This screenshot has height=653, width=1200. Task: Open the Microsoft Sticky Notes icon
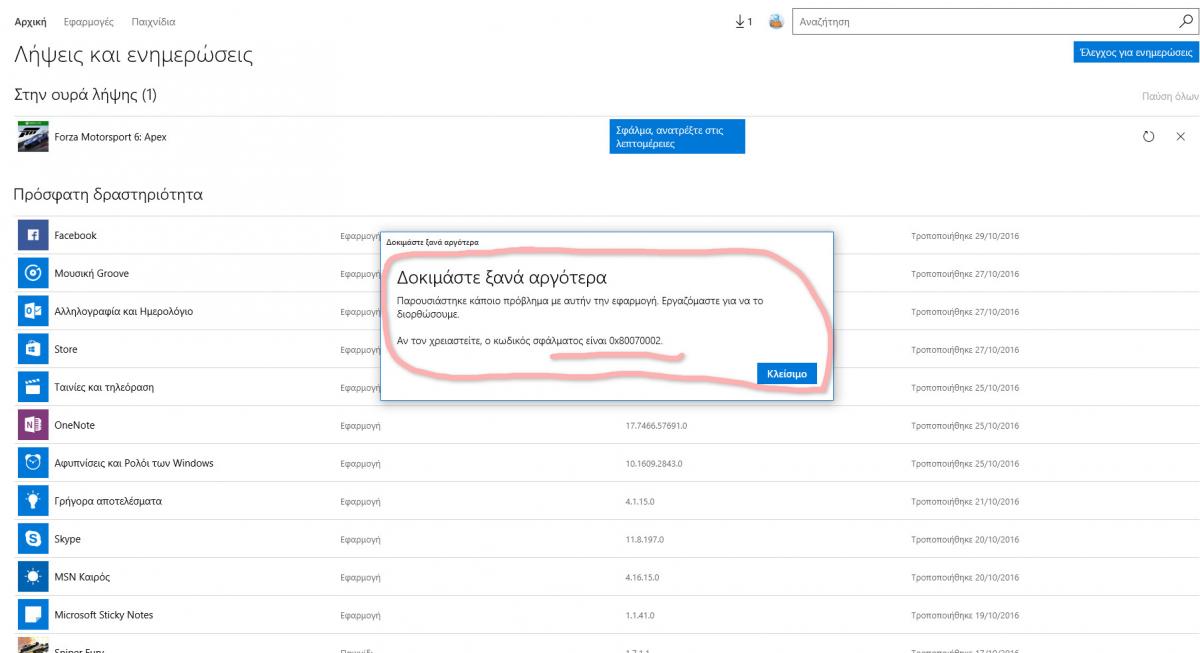33,616
